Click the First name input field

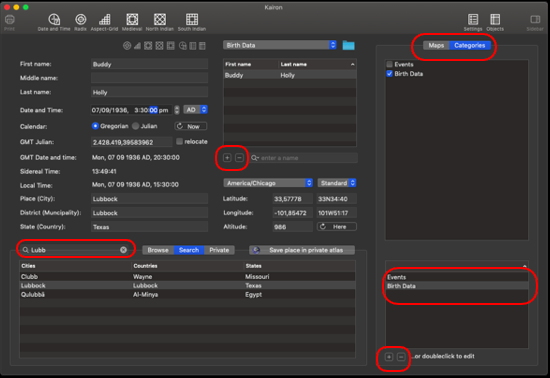(149, 64)
